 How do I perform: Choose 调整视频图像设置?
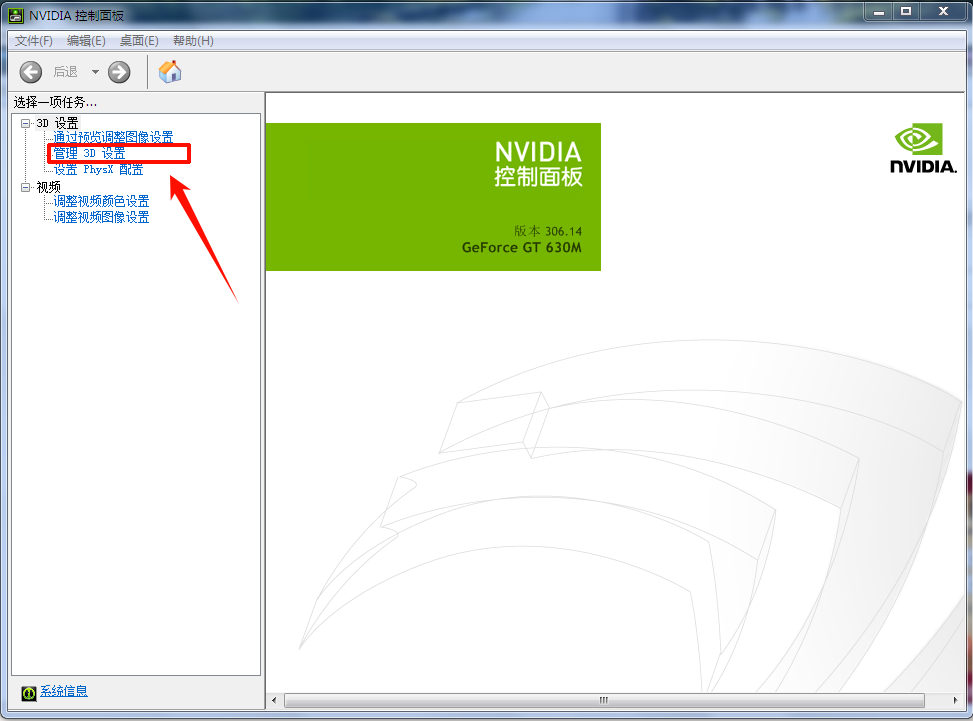point(101,217)
